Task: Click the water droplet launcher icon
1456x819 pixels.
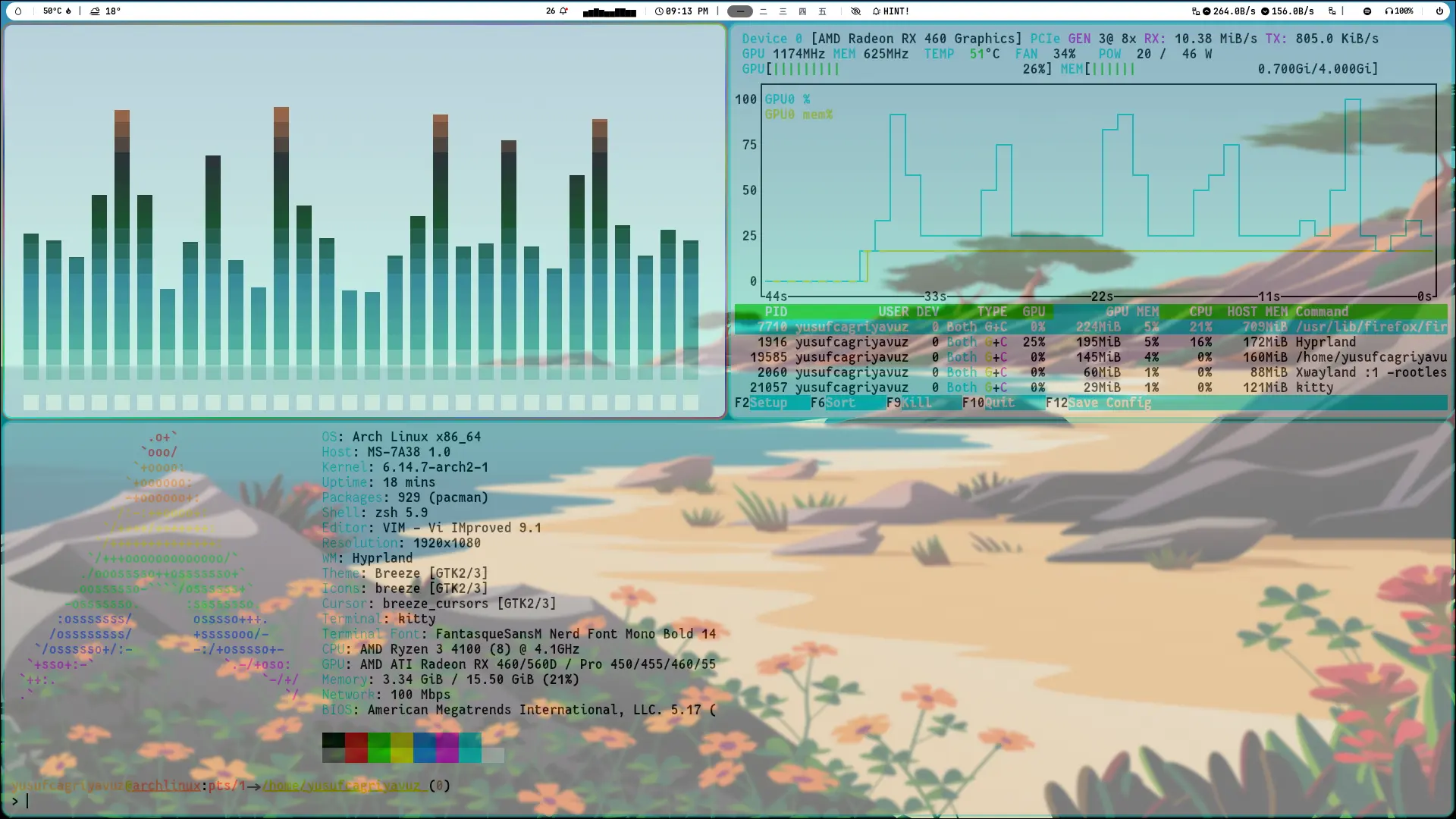Action: 18,11
